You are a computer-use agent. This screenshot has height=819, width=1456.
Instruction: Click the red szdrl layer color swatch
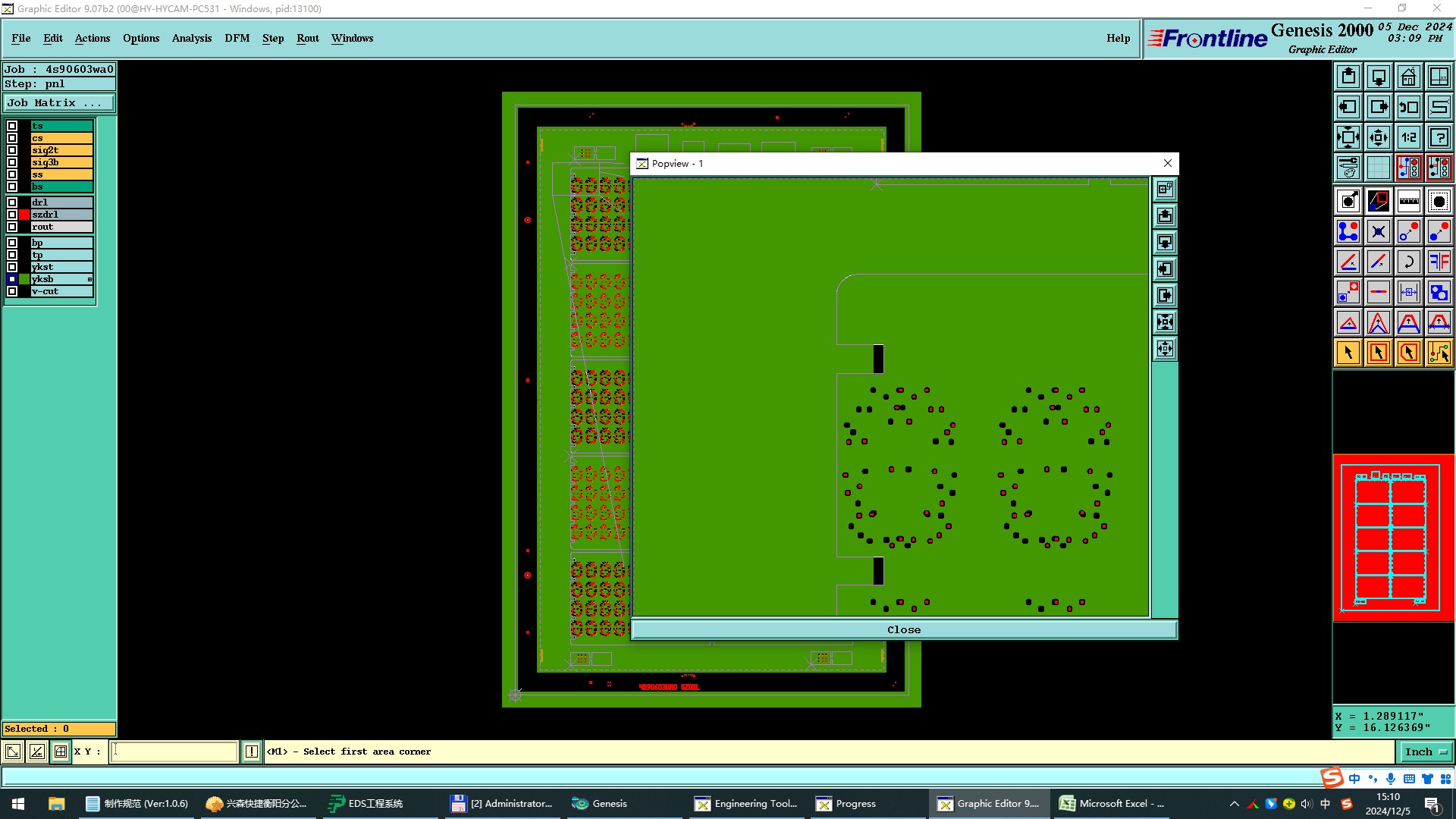pos(24,215)
